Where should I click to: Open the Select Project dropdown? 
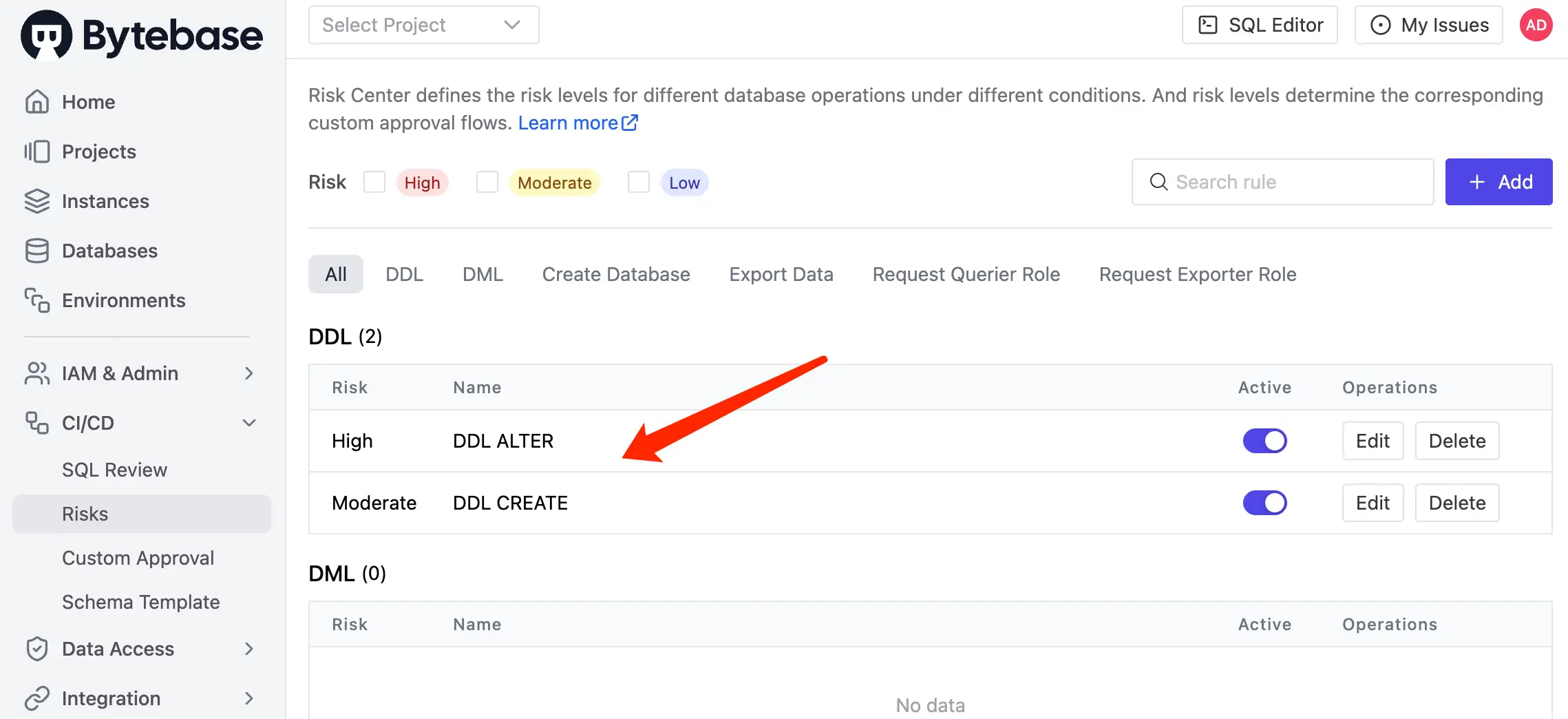pyautogui.click(x=424, y=25)
